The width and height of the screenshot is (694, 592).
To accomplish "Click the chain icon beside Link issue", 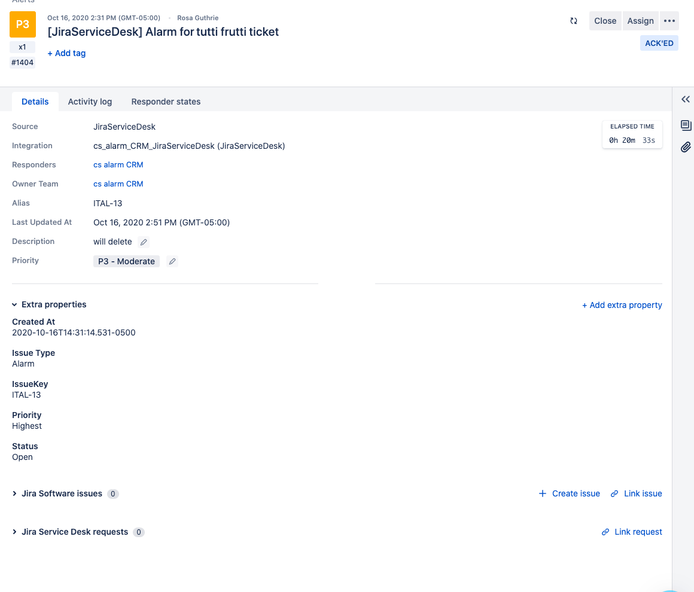I will point(614,493).
